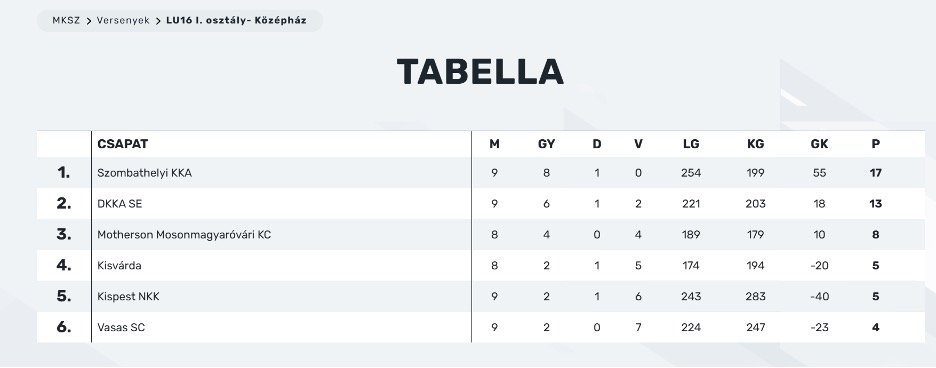
Task: Select the LU16 I. osztály- Középház breadcrumb
Action: tap(236, 20)
